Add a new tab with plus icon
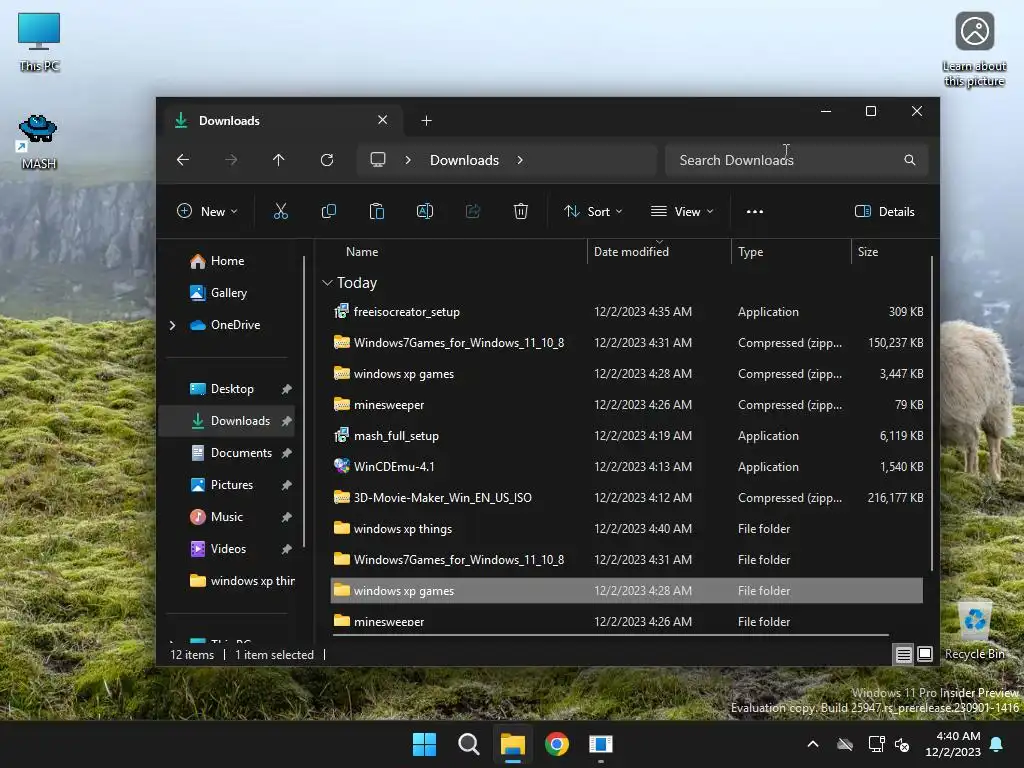Image resolution: width=1024 pixels, height=768 pixels. pos(426,121)
